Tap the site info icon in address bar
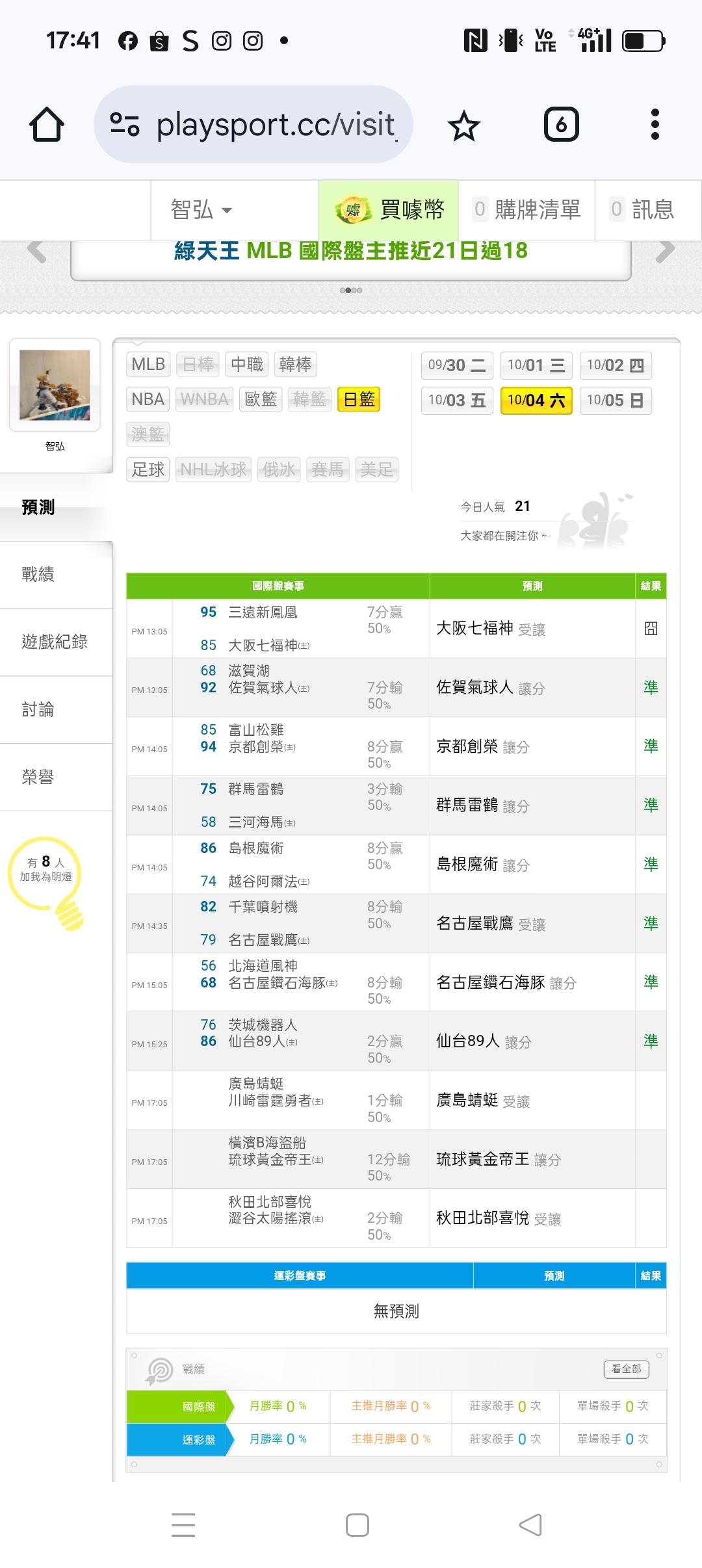 (x=124, y=124)
